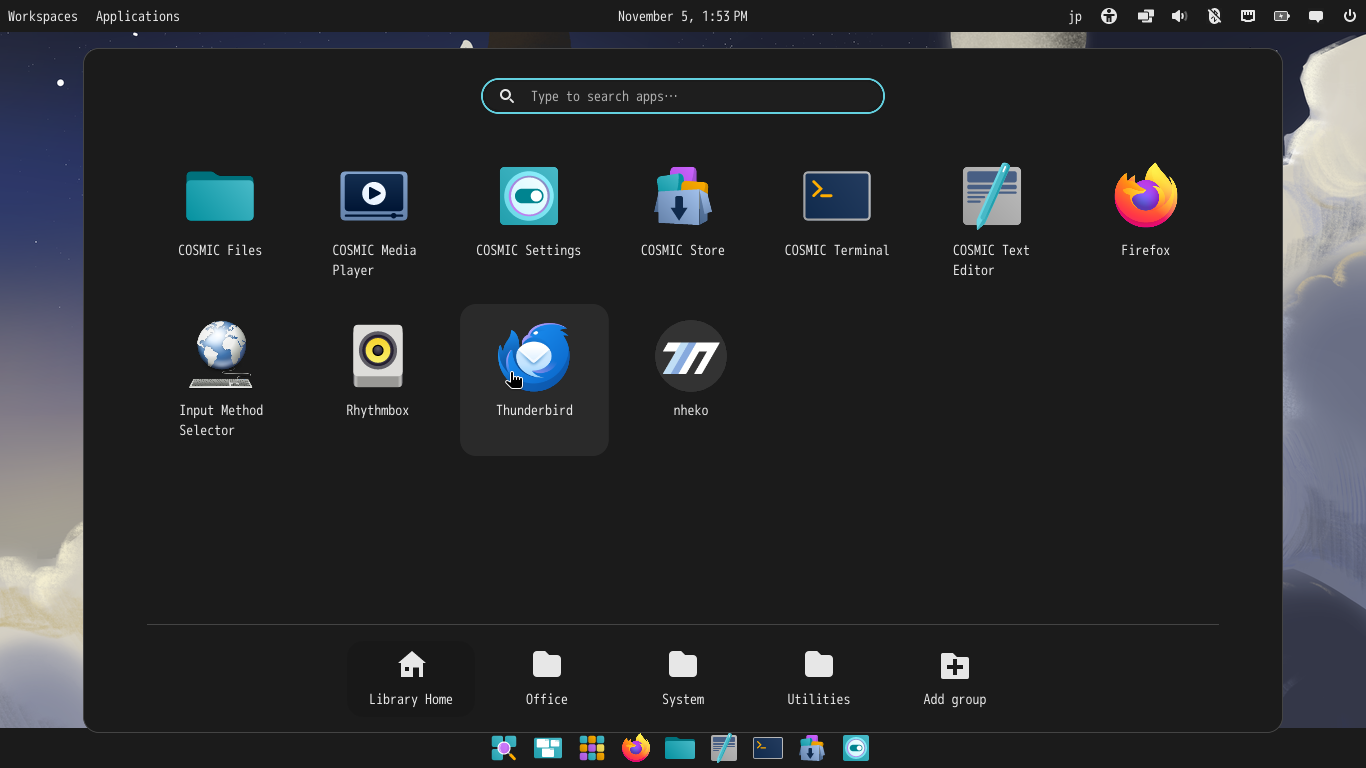This screenshot has width=1366, height=768.
Task: Open the date and time calendar
Action: pos(683,16)
